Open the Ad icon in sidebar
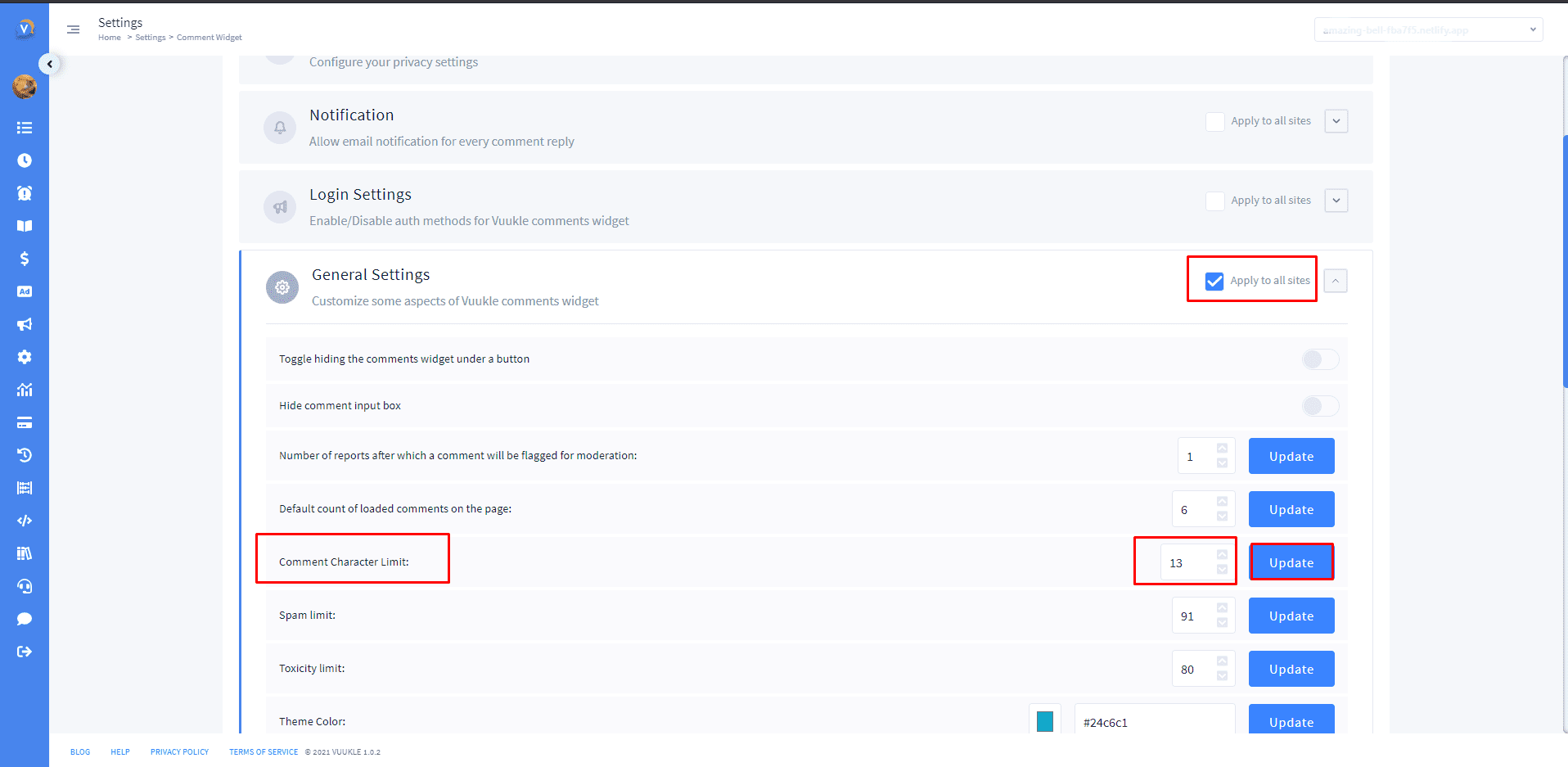 [x=25, y=291]
